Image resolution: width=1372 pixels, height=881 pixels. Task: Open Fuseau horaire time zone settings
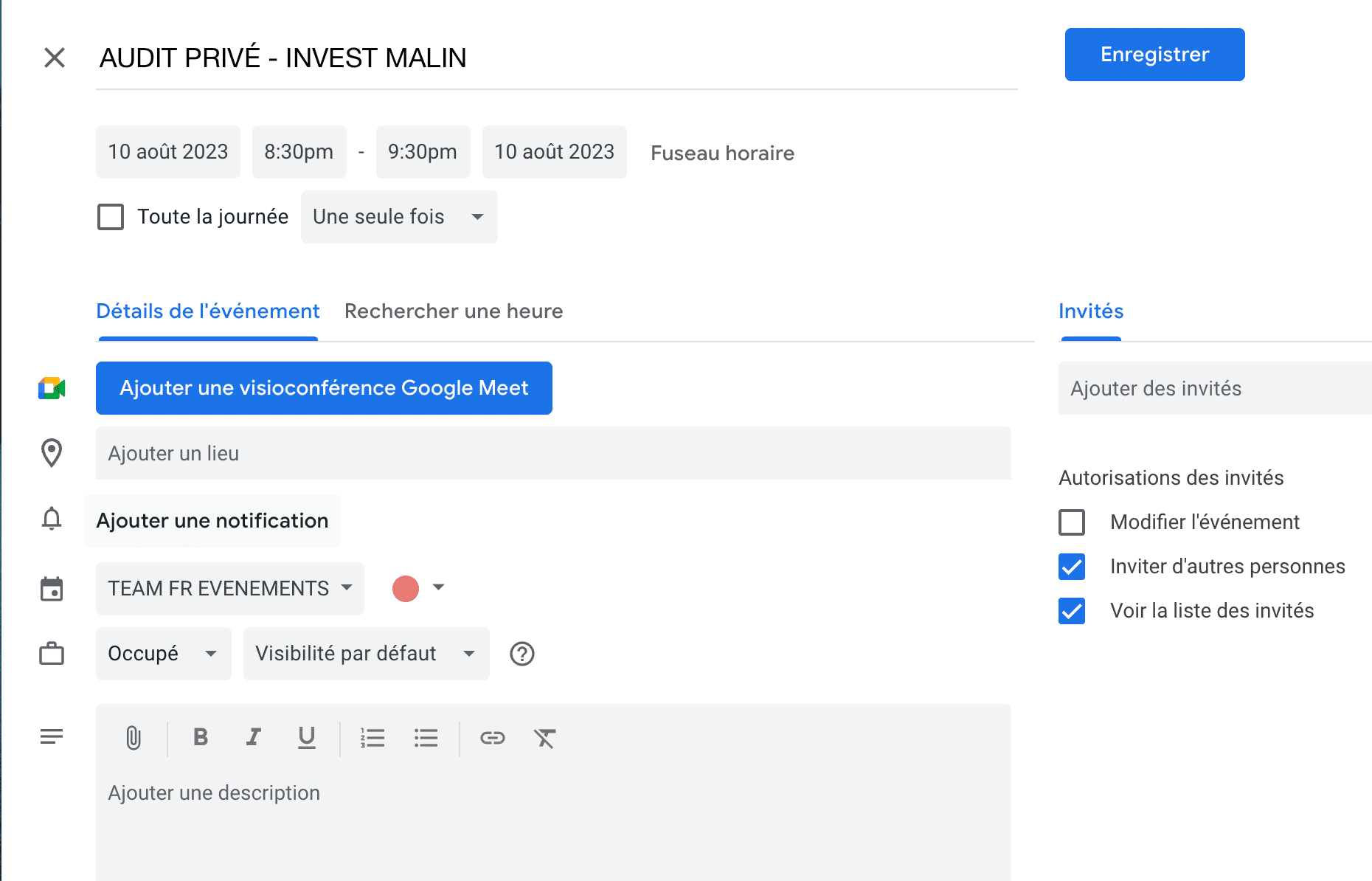(x=723, y=153)
